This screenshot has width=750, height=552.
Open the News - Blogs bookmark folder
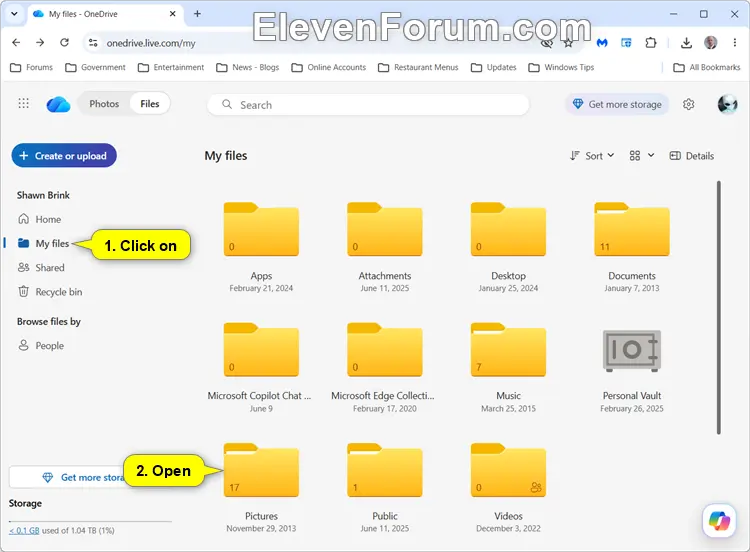pyautogui.click(x=248, y=67)
